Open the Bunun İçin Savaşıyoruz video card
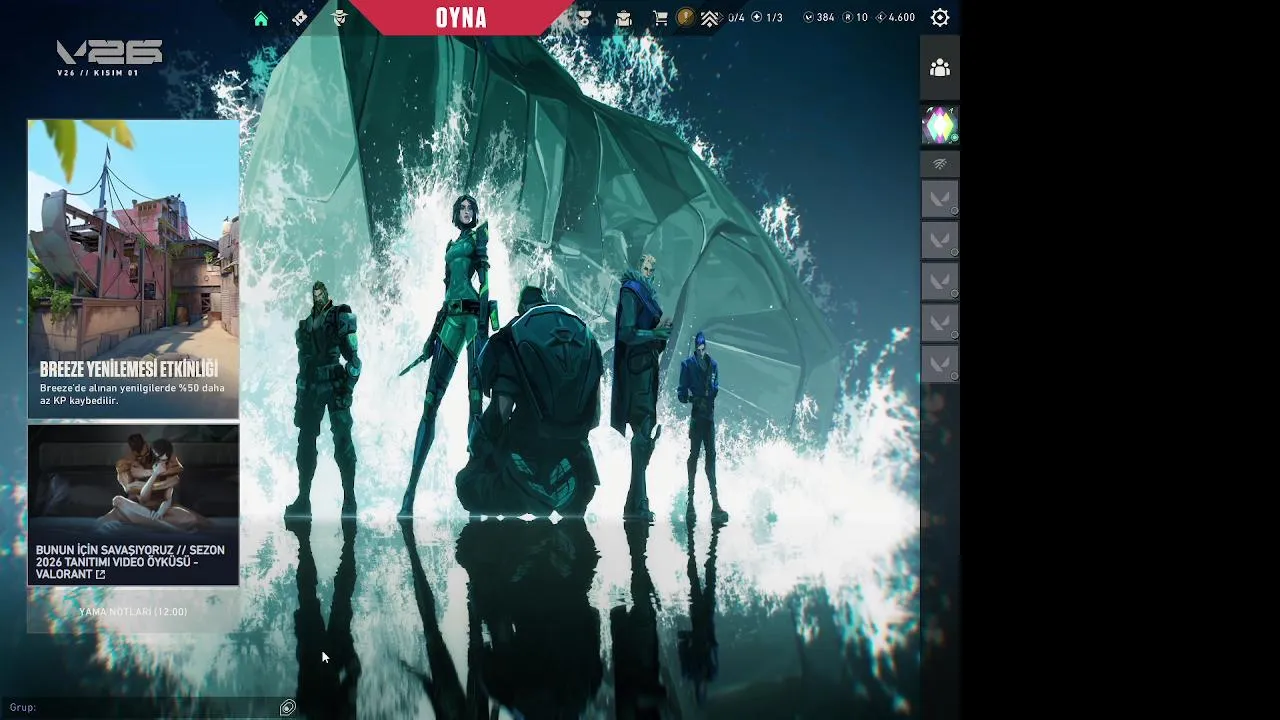Viewport: 1280px width, 720px height. click(133, 505)
